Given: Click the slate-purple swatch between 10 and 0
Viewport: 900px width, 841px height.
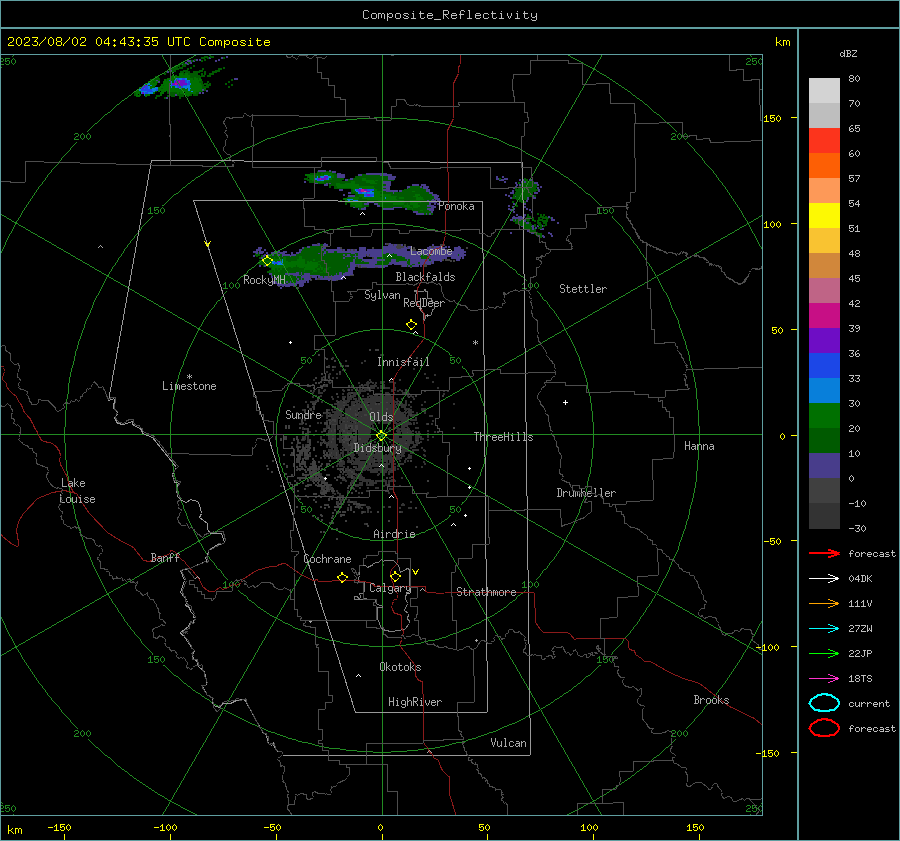Looking at the screenshot, I should [x=824, y=466].
